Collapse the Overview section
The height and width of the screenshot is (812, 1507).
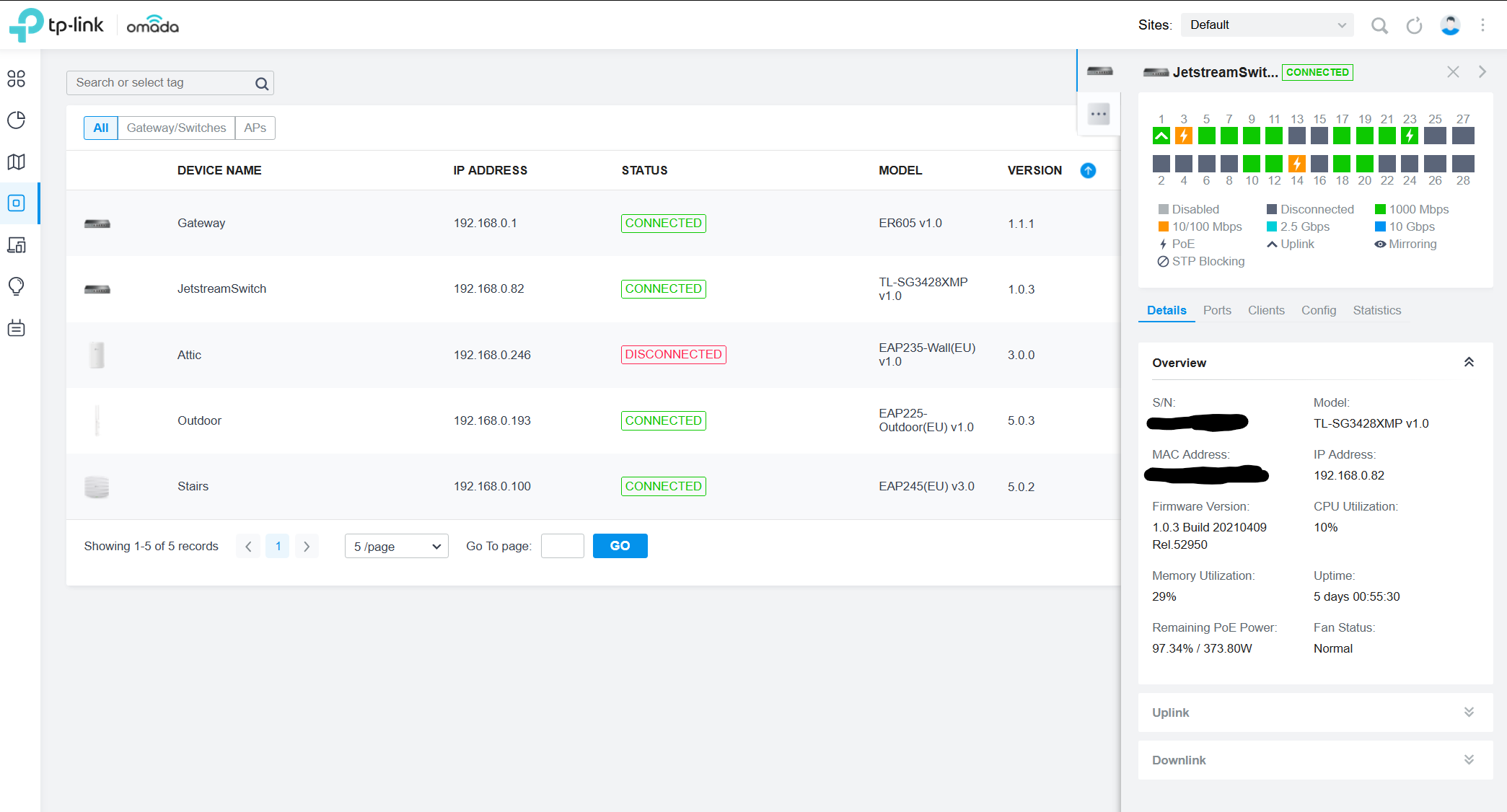tap(1469, 362)
